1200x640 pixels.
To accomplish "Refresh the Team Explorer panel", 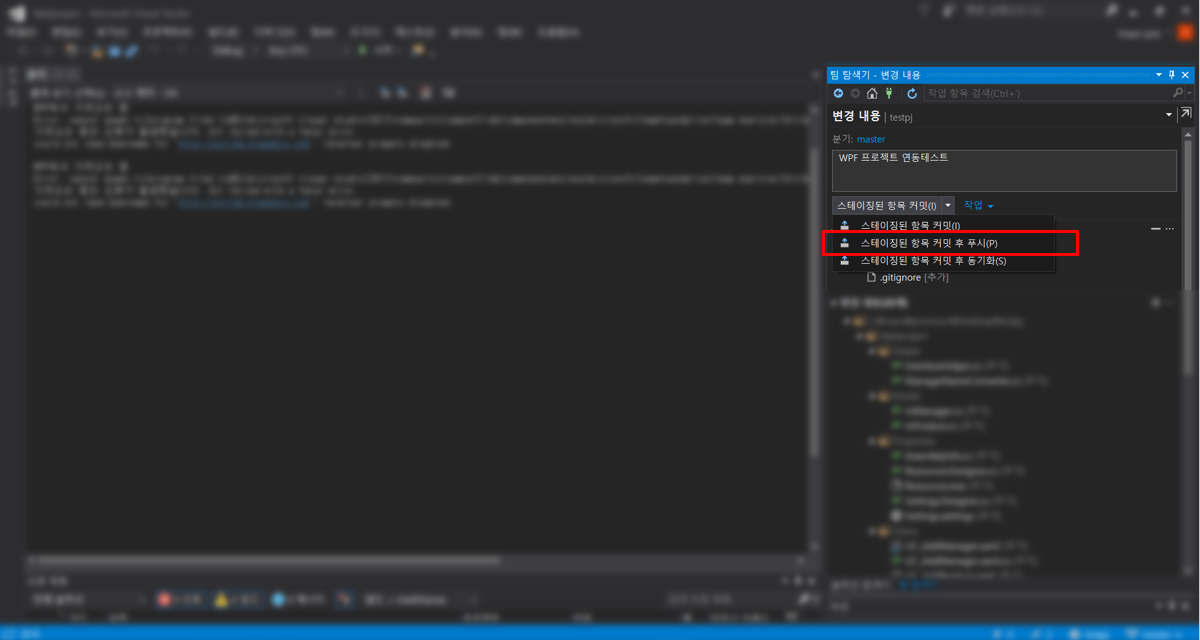I will (x=912, y=93).
